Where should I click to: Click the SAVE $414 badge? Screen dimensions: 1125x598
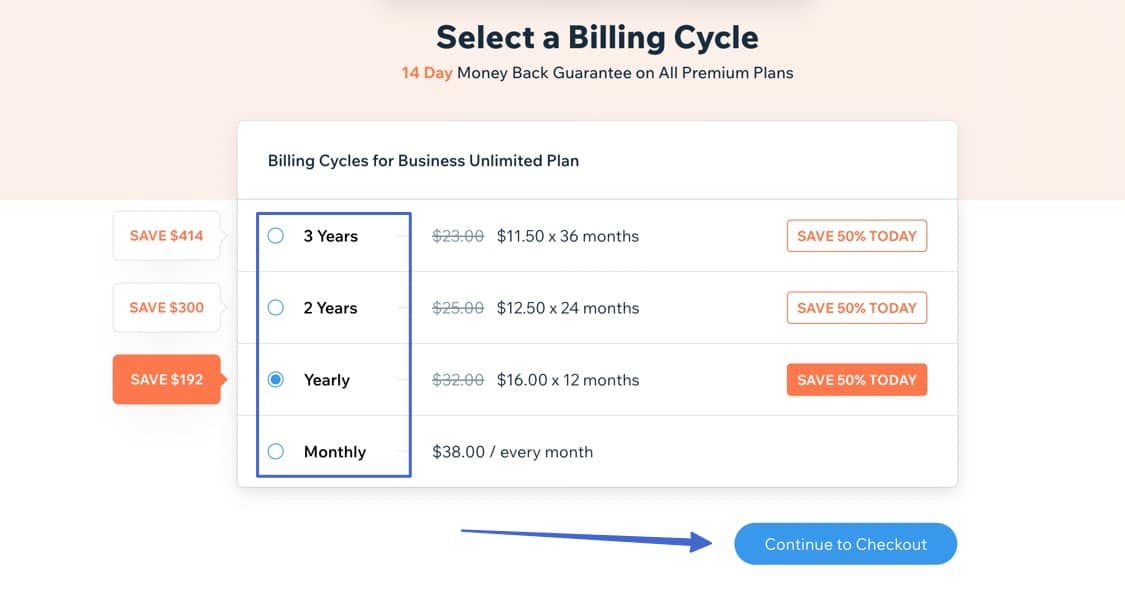[166, 236]
